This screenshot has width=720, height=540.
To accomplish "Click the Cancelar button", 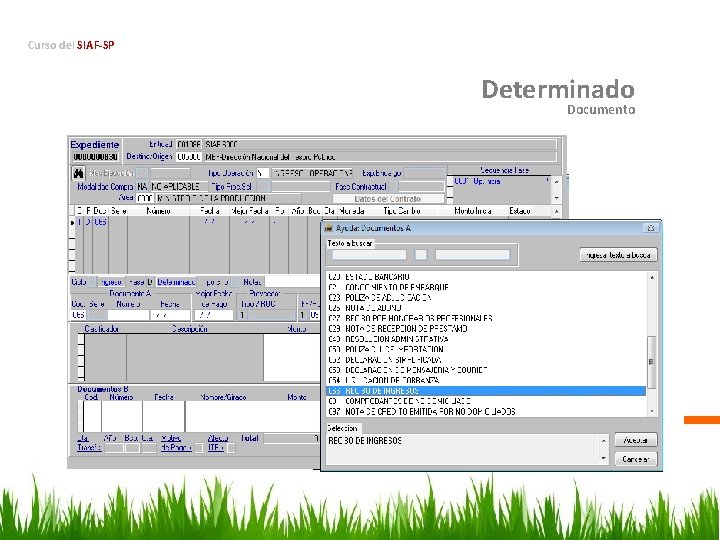I will tap(636, 459).
